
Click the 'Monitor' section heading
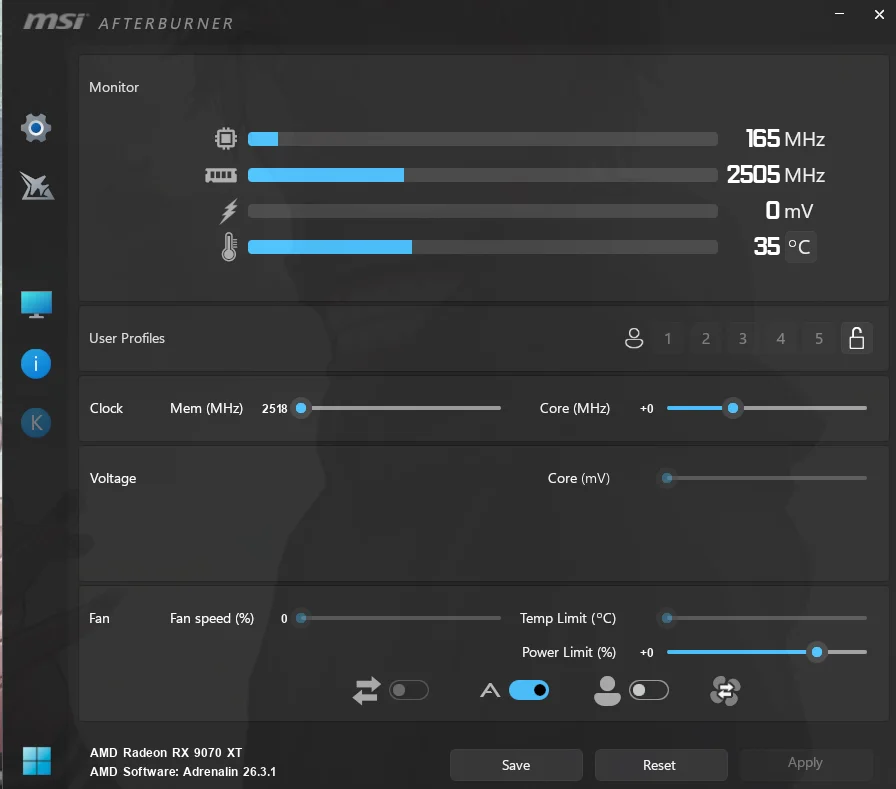(x=114, y=87)
